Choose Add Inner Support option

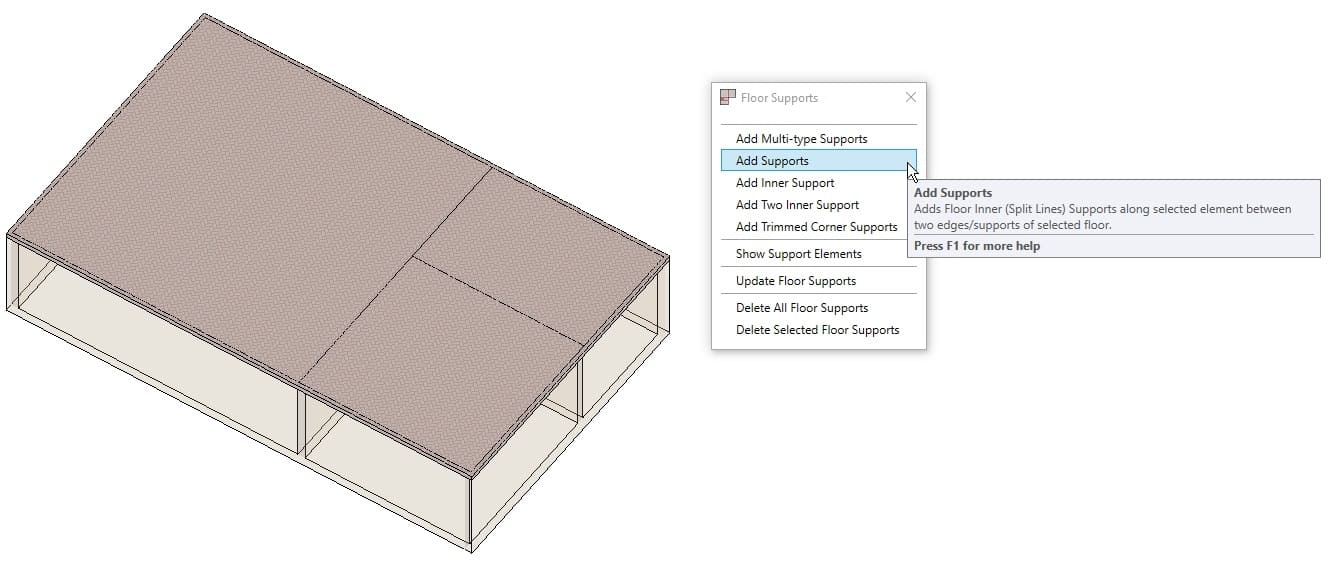coord(818,183)
